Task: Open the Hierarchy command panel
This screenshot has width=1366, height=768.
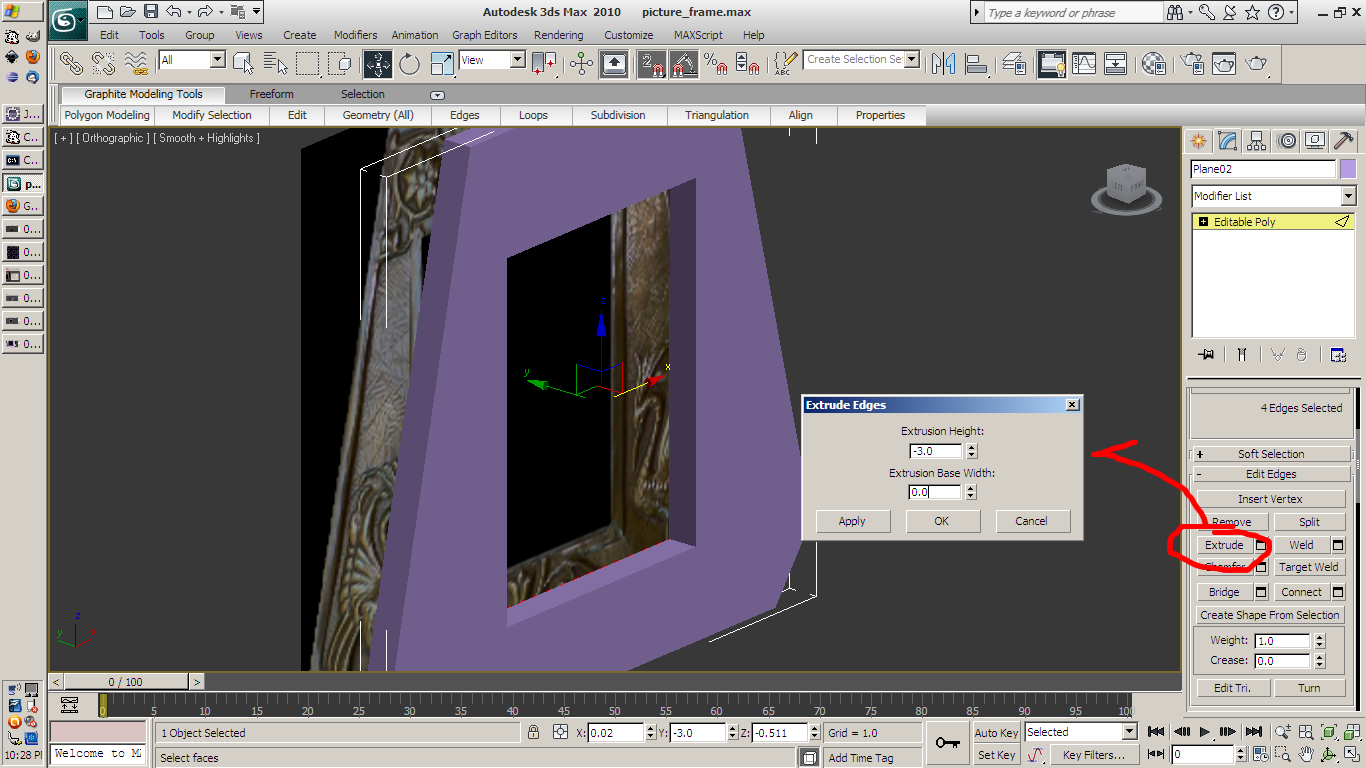Action: [x=1257, y=141]
